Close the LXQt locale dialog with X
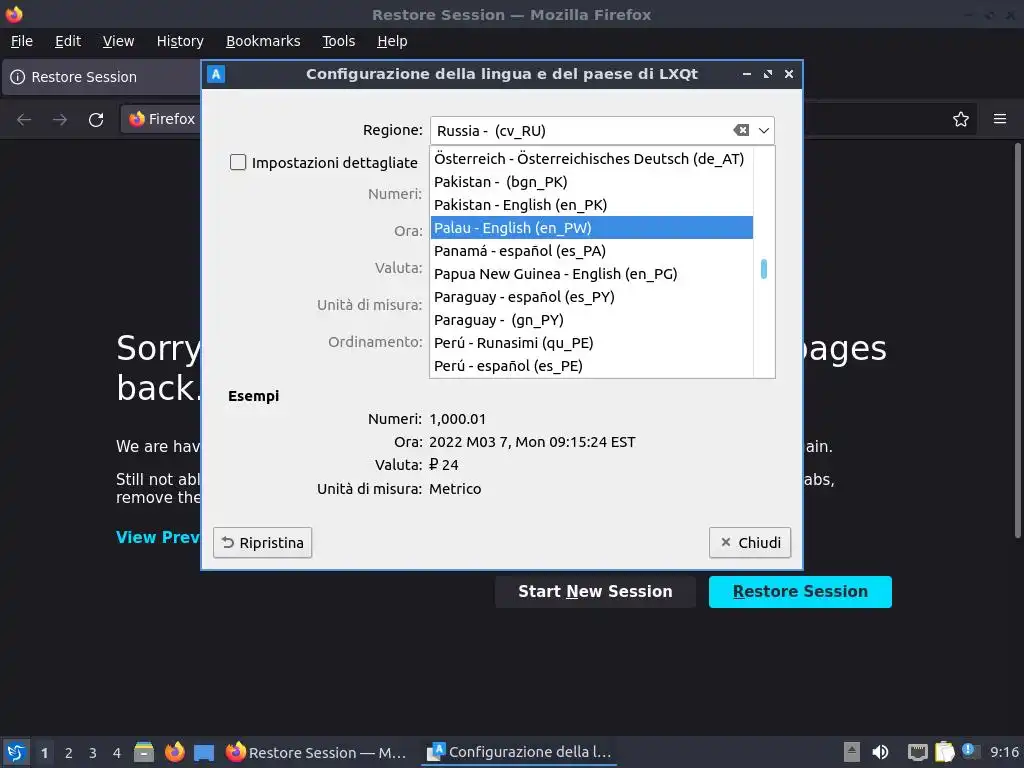The height and width of the screenshot is (768, 1024). 789,74
